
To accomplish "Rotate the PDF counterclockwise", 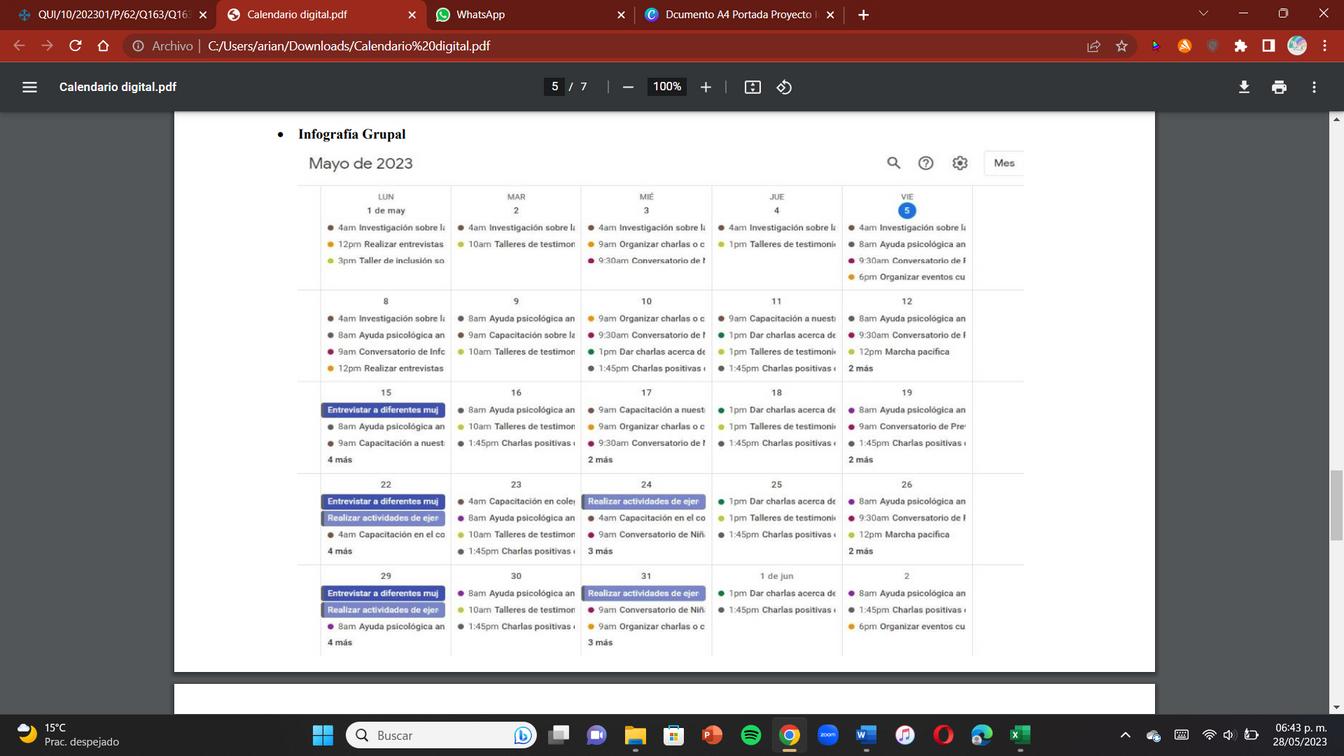I will point(784,87).
